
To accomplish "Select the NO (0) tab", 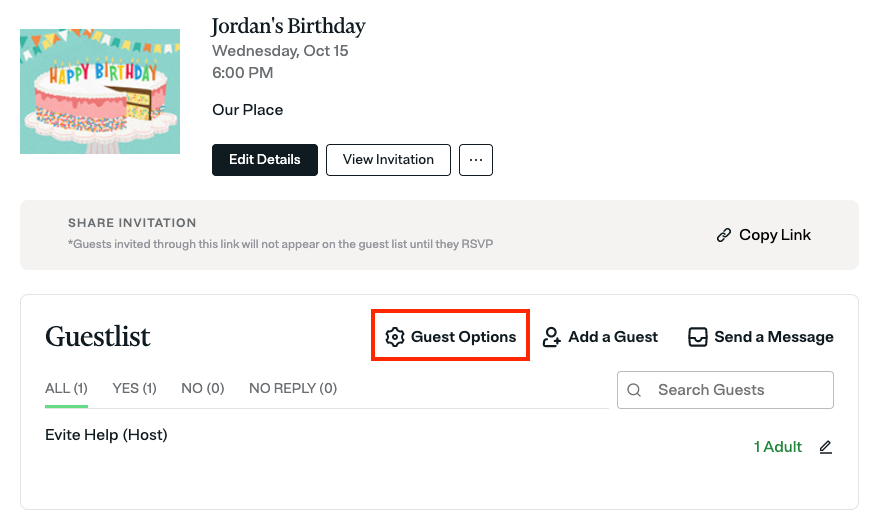I will pos(202,388).
